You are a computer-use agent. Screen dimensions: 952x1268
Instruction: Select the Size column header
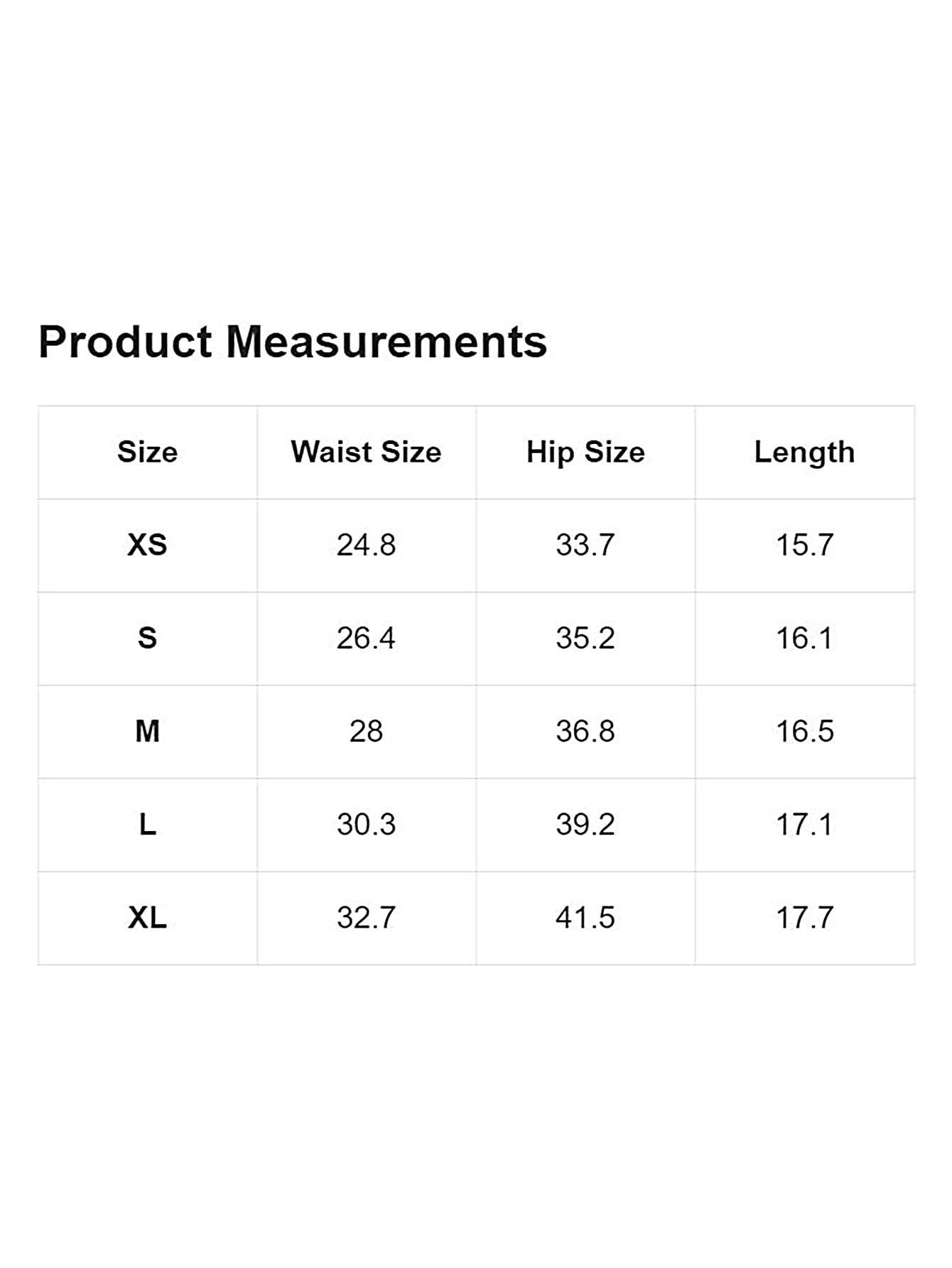[x=147, y=452]
